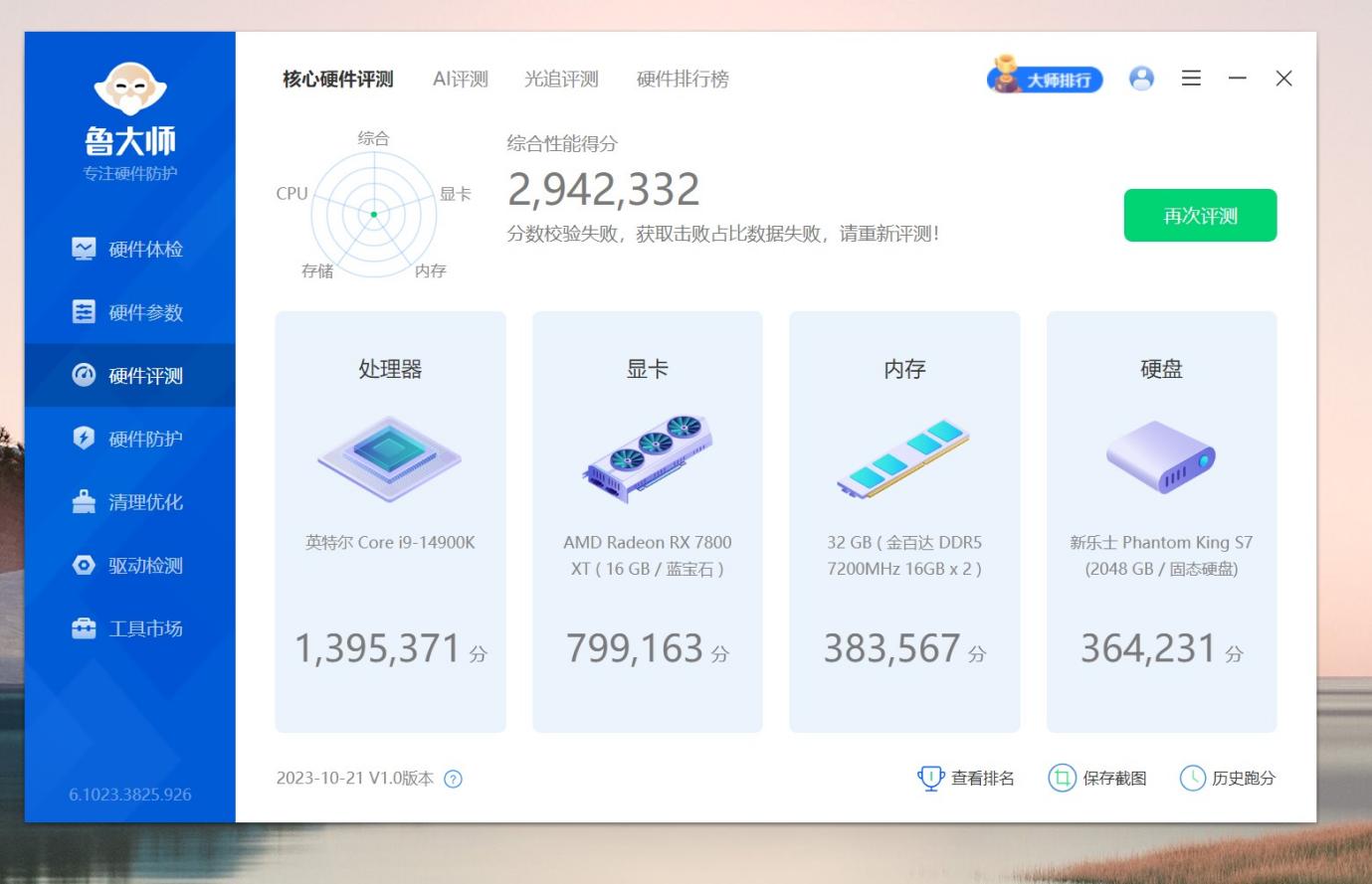Click the green 再次评测 button

pos(1200,215)
